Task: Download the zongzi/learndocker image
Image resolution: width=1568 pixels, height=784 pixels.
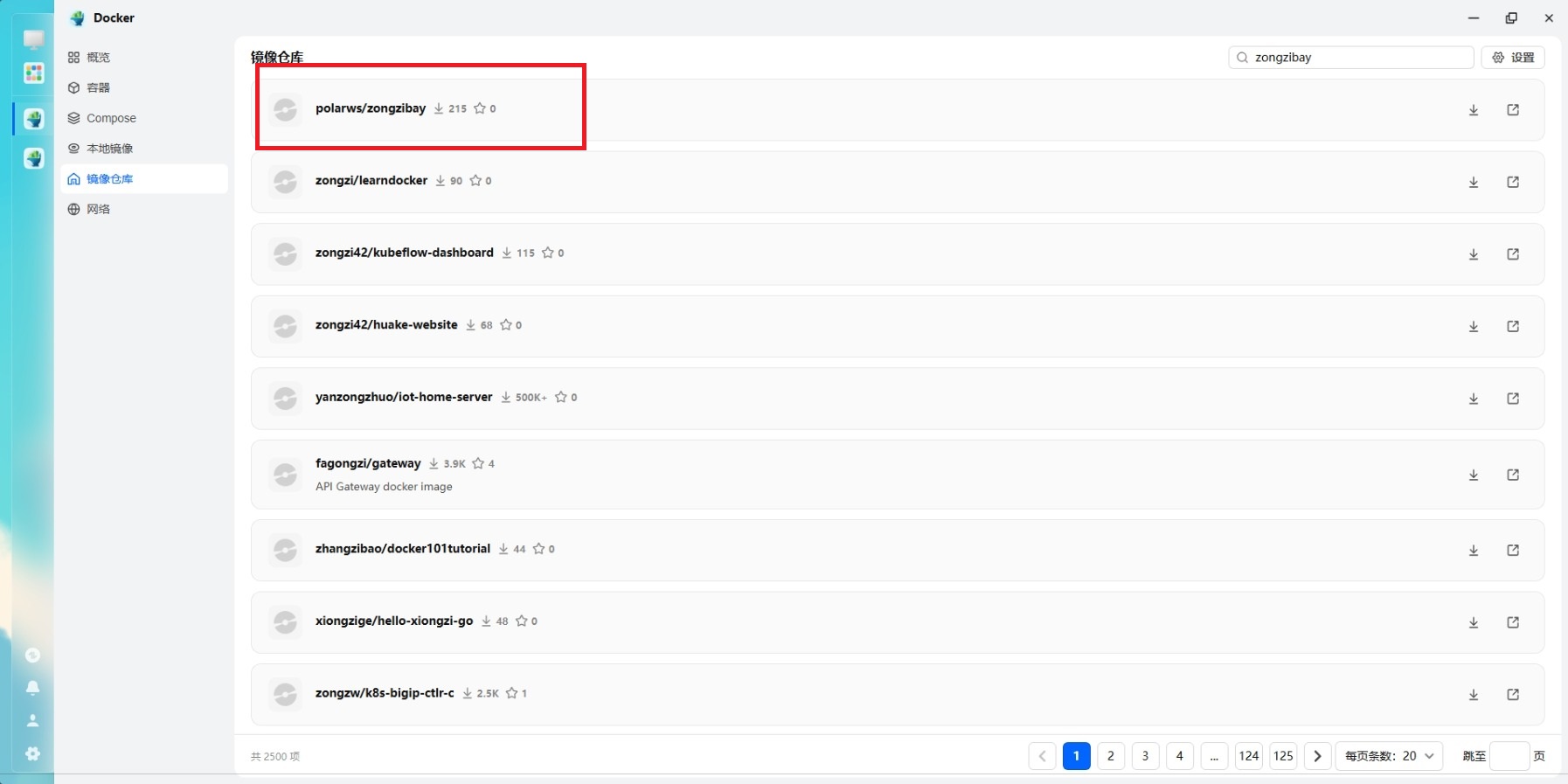Action: coord(1474,182)
